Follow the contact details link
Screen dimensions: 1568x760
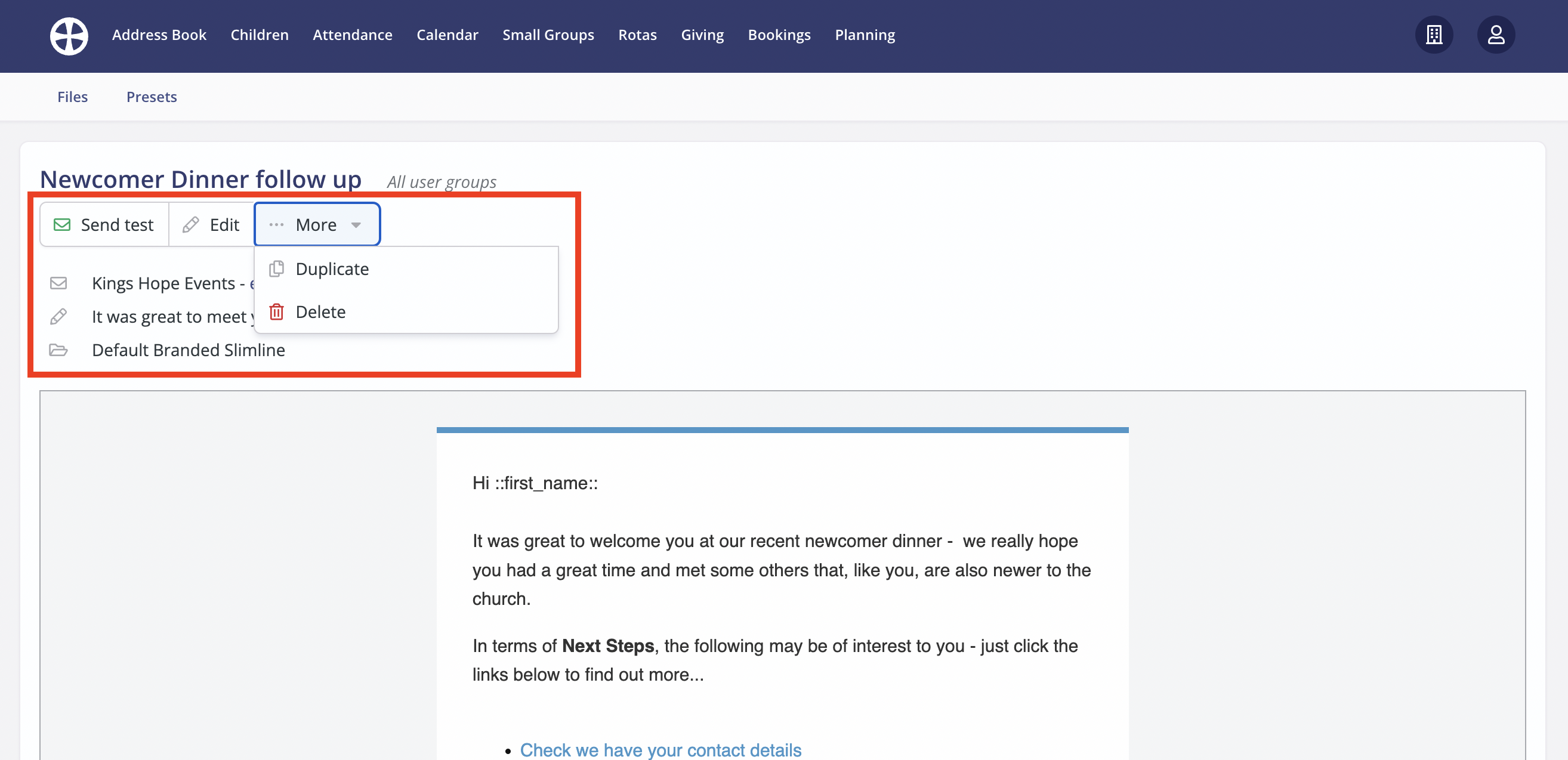point(660,750)
